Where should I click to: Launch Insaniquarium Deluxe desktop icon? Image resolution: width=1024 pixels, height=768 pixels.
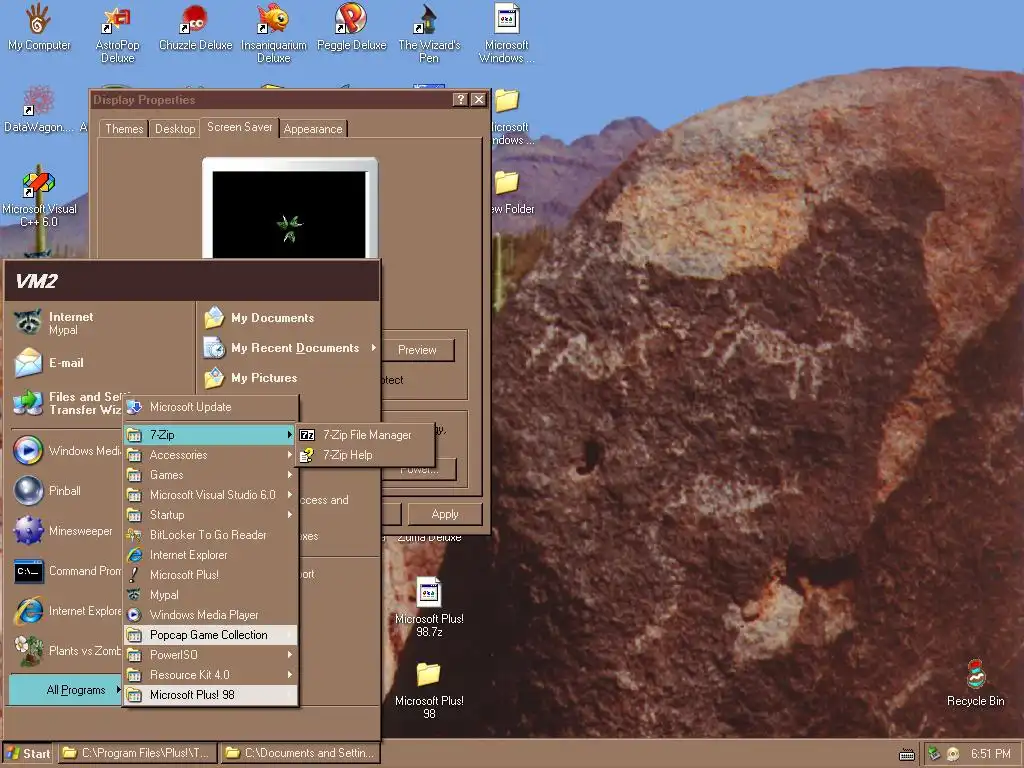pyautogui.click(x=274, y=34)
